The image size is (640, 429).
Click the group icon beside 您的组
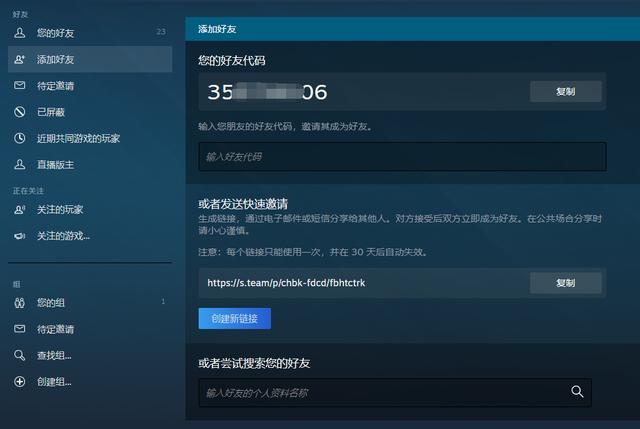(20, 303)
